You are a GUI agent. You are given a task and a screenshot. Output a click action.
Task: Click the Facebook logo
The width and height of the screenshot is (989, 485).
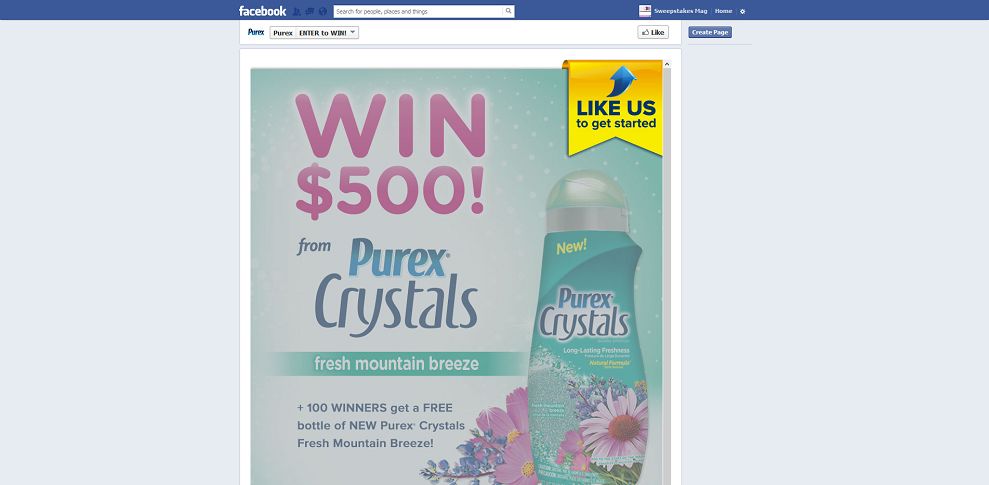tap(262, 11)
